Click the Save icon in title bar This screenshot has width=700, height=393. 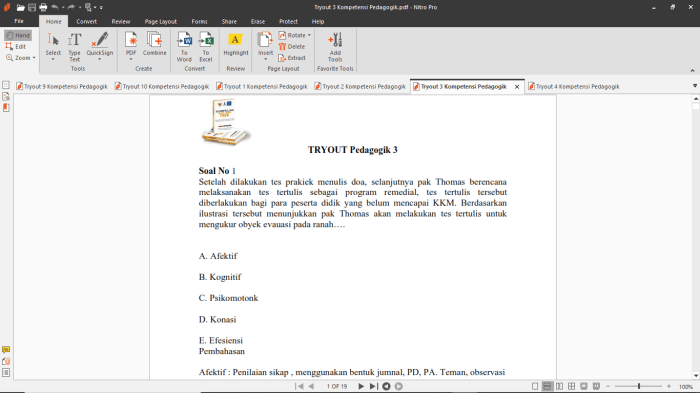pyautogui.click(x=32, y=7)
